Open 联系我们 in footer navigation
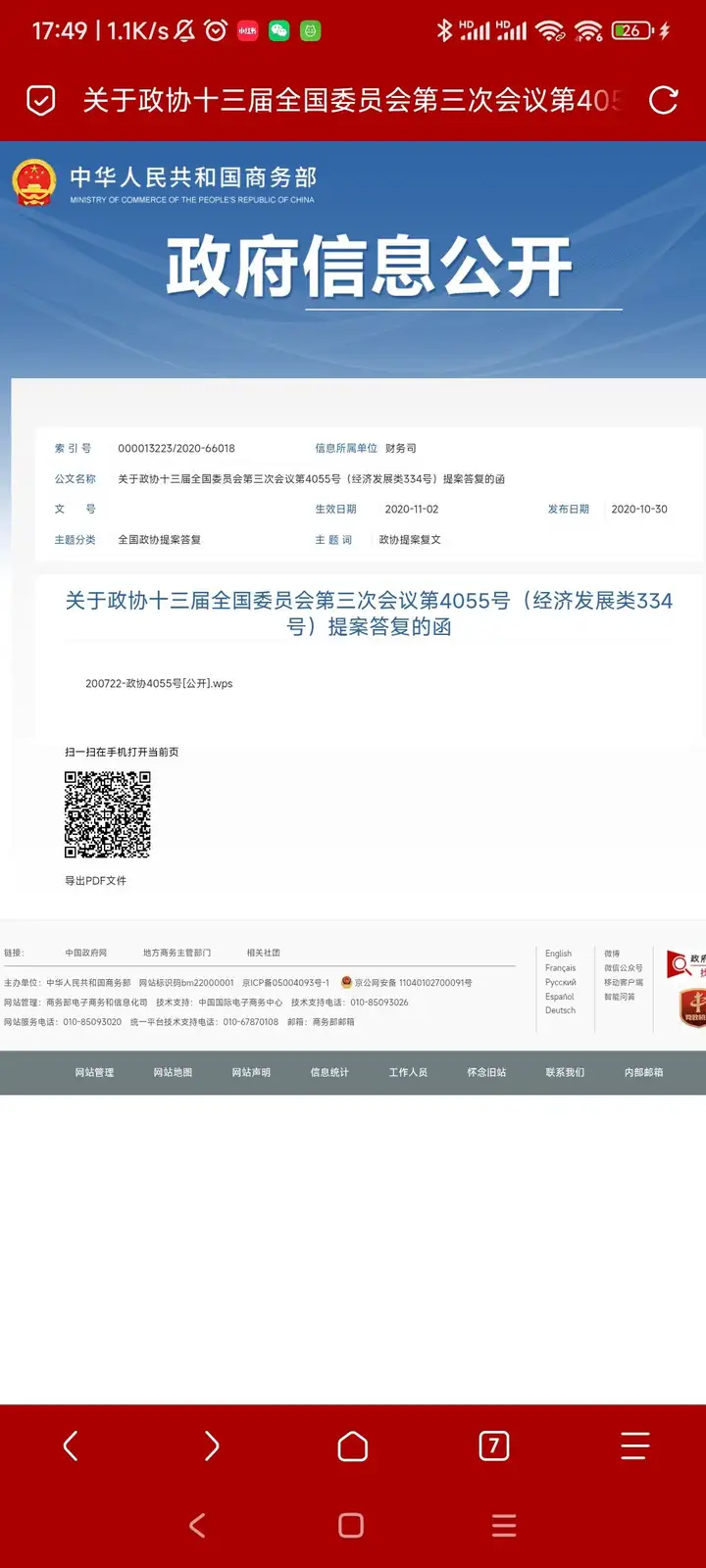The image size is (706, 1568). coord(565,1073)
